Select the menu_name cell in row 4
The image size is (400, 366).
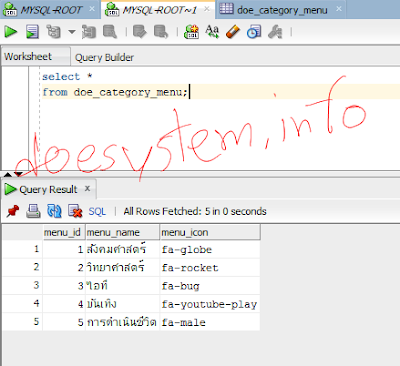coord(123,304)
